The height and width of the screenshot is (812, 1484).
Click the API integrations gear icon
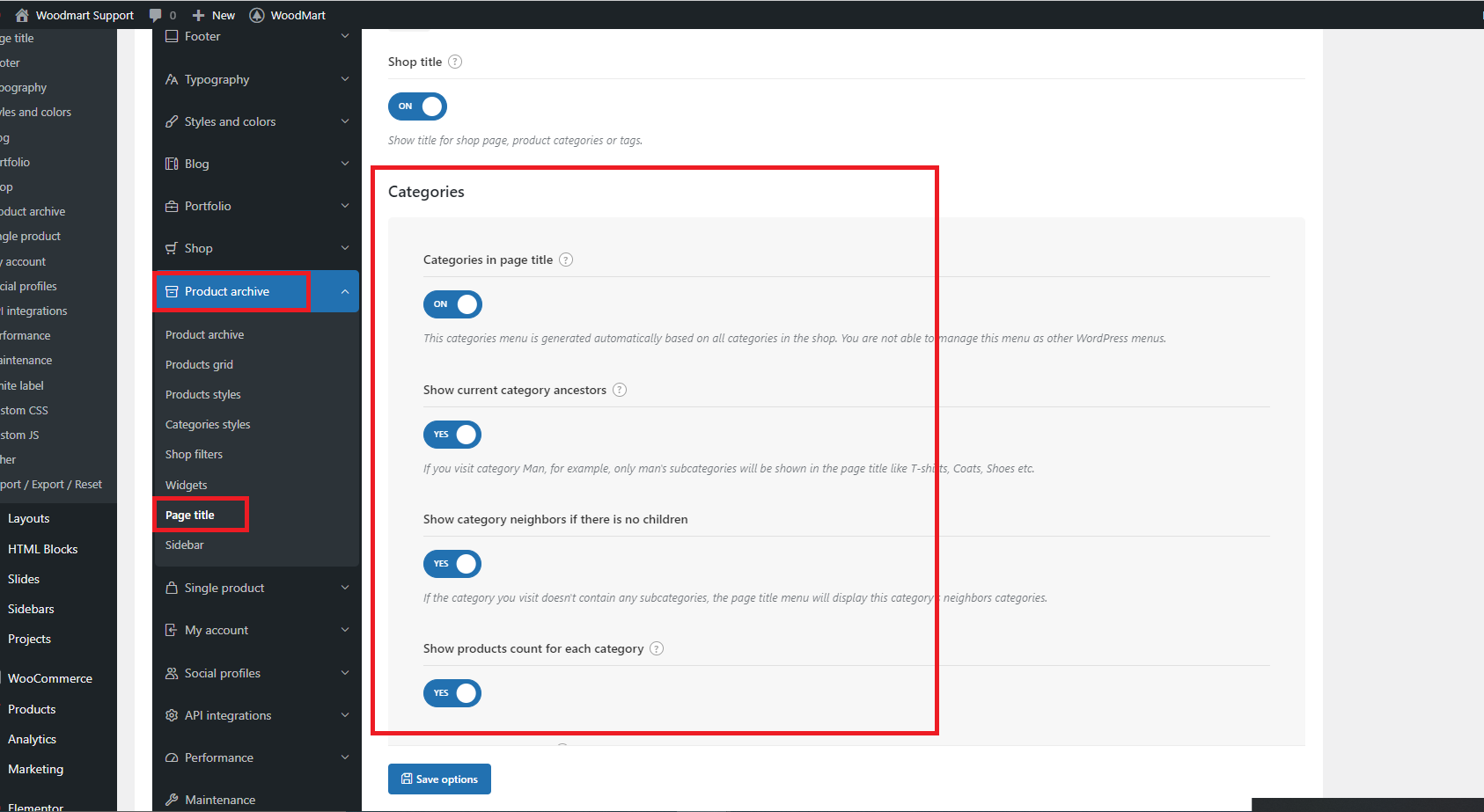tap(172, 715)
